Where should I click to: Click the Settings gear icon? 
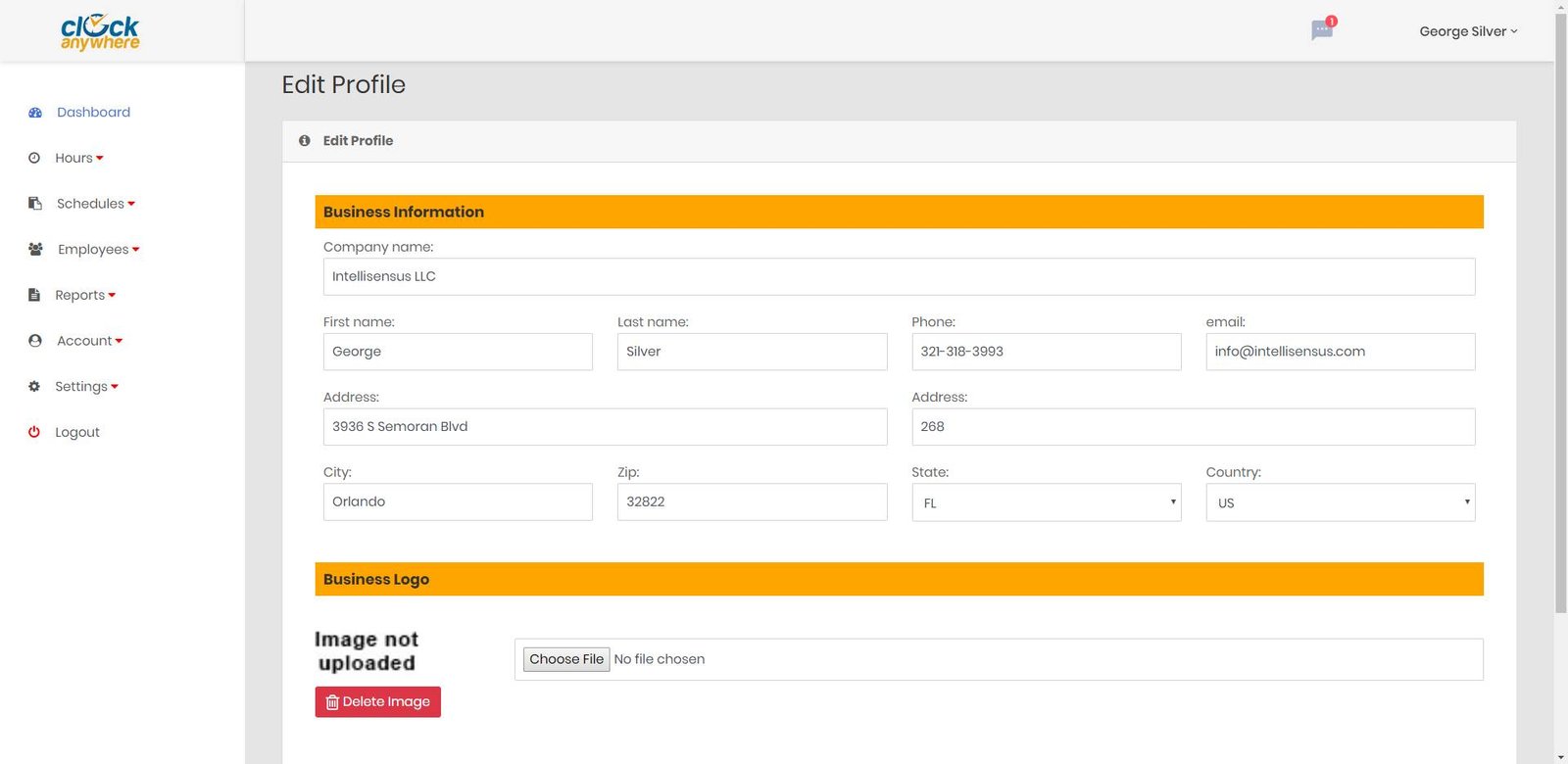[34, 387]
